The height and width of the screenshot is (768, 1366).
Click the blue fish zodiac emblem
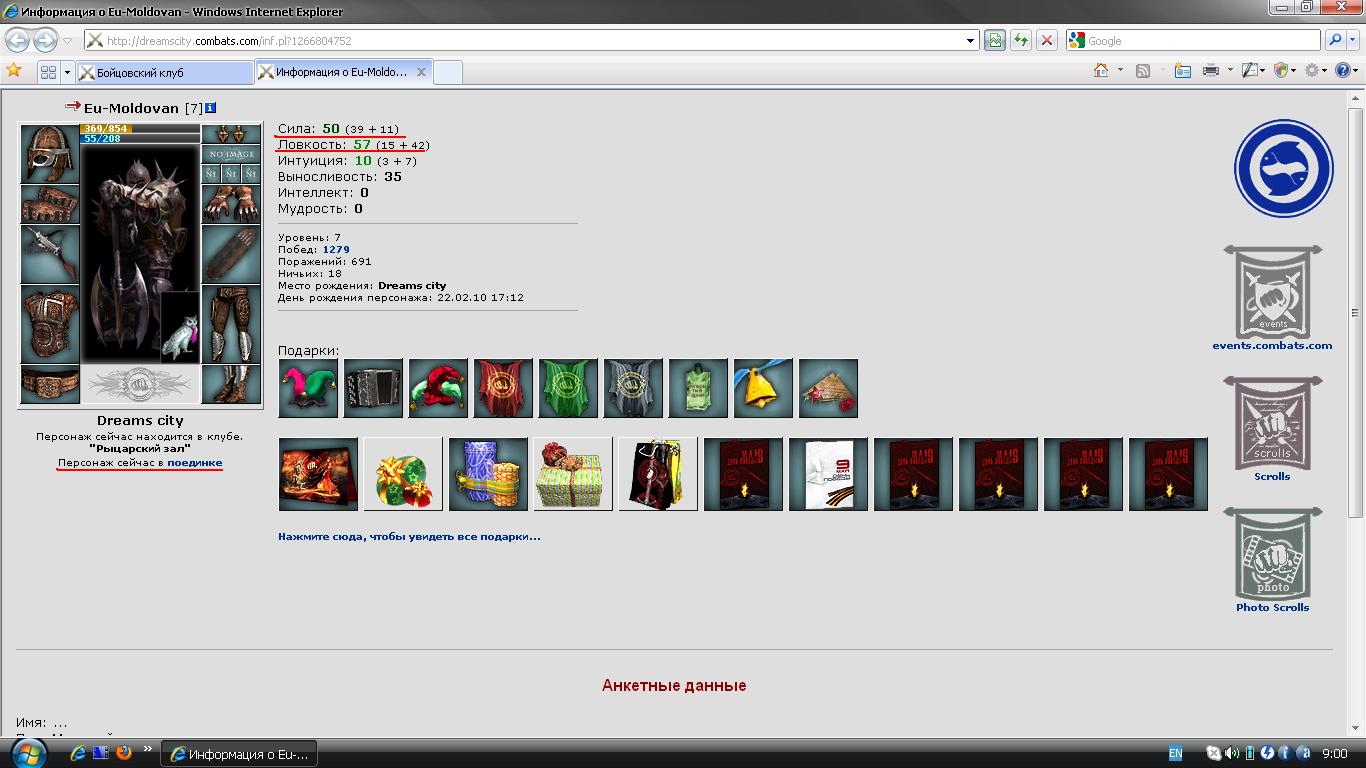click(x=1283, y=168)
